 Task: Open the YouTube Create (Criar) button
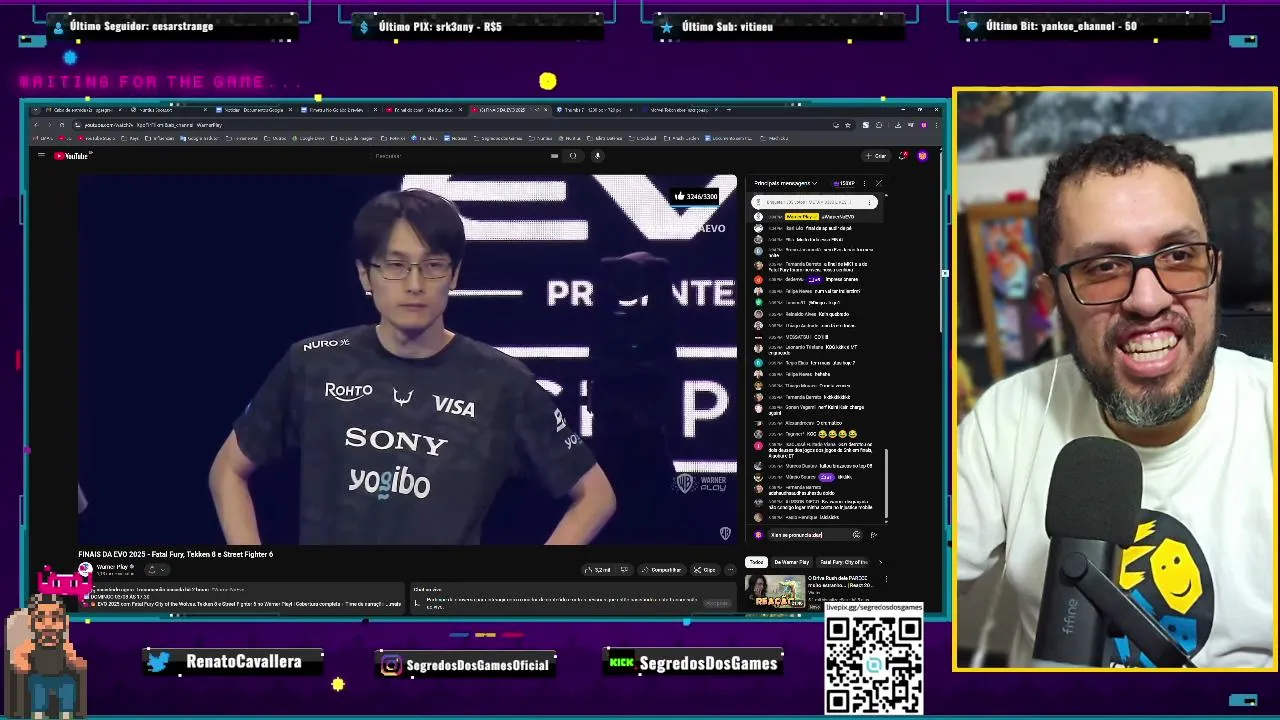pyautogui.click(x=876, y=155)
